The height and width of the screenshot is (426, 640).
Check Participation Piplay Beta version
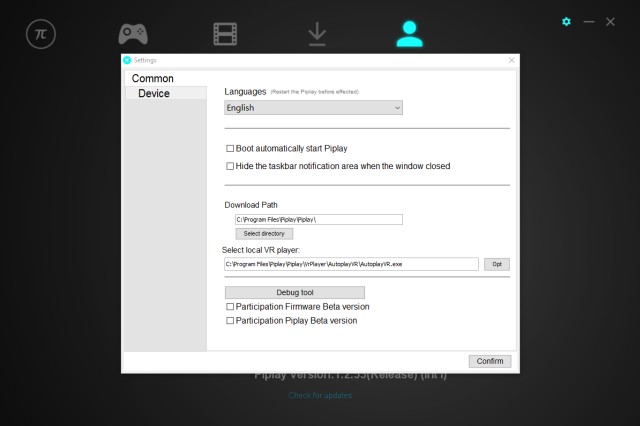click(x=230, y=321)
